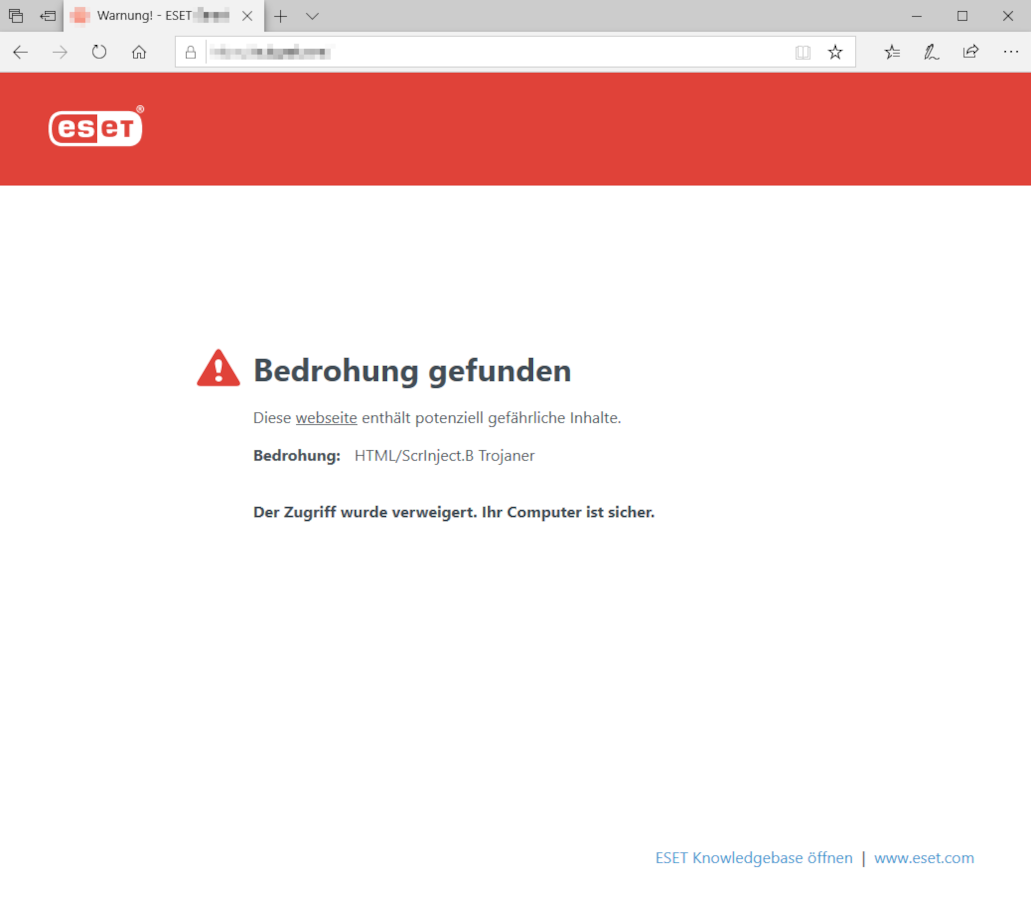Click the ESET logo in the header
1031x903 pixels.
point(95,128)
